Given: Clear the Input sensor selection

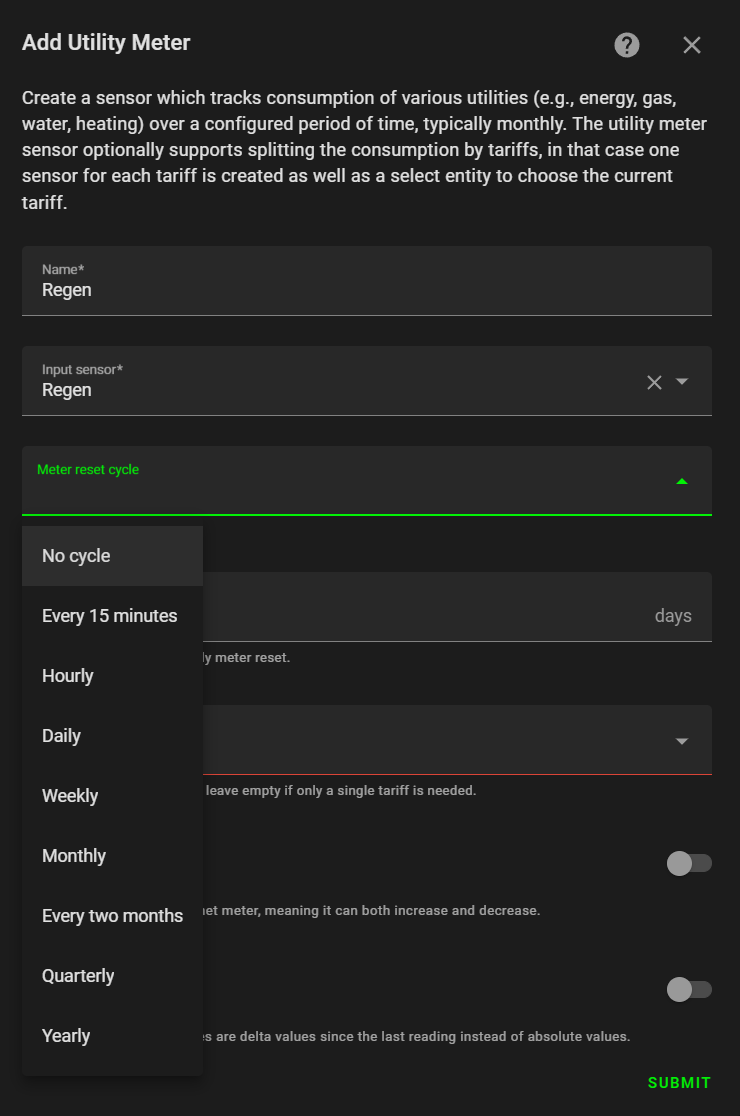Looking at the screenshot, I should pyautogui.click(x=655, y=382).
